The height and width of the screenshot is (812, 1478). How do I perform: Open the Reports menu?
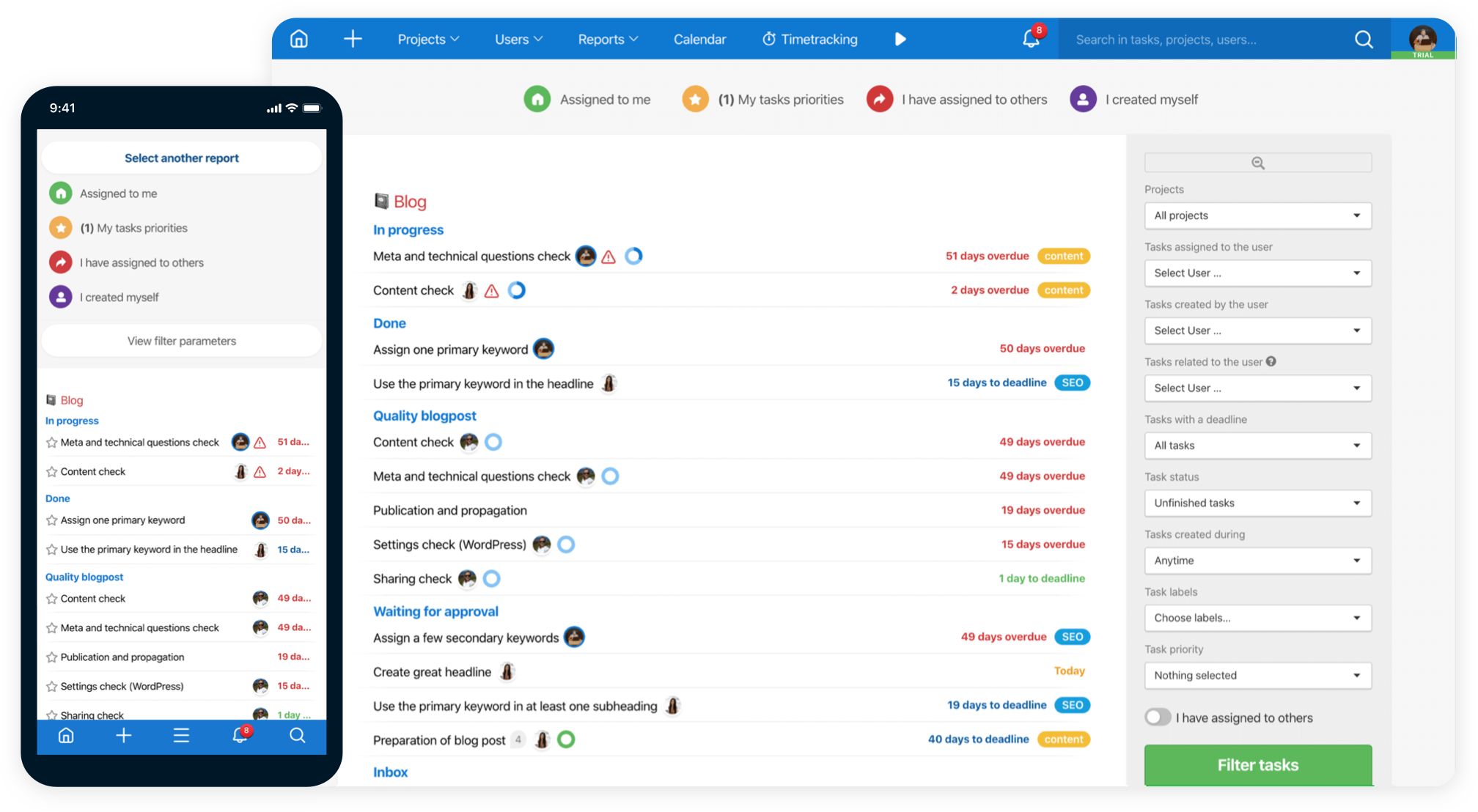607,39
